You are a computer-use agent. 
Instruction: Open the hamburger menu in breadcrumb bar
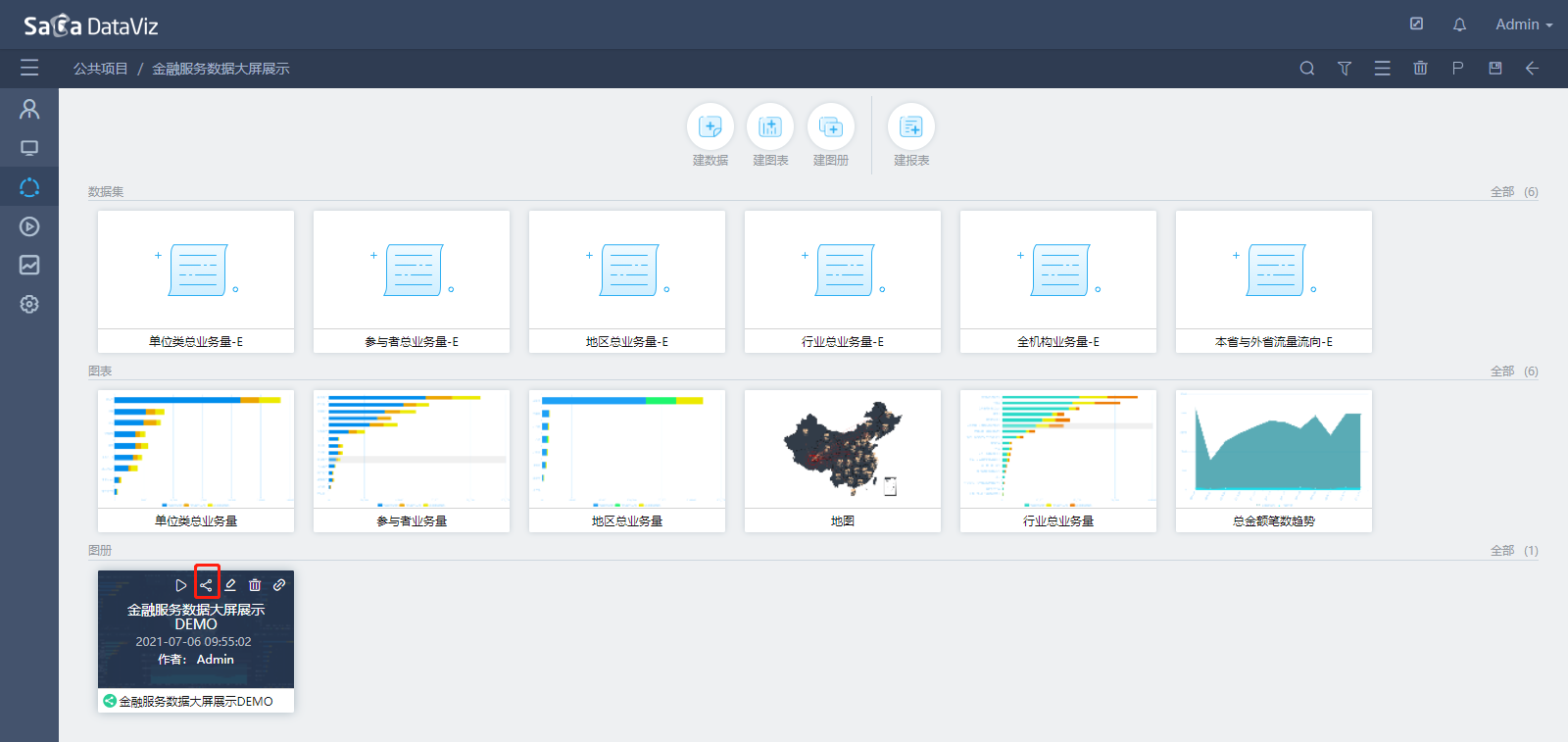pyautogui.click(x=29, y=68)
